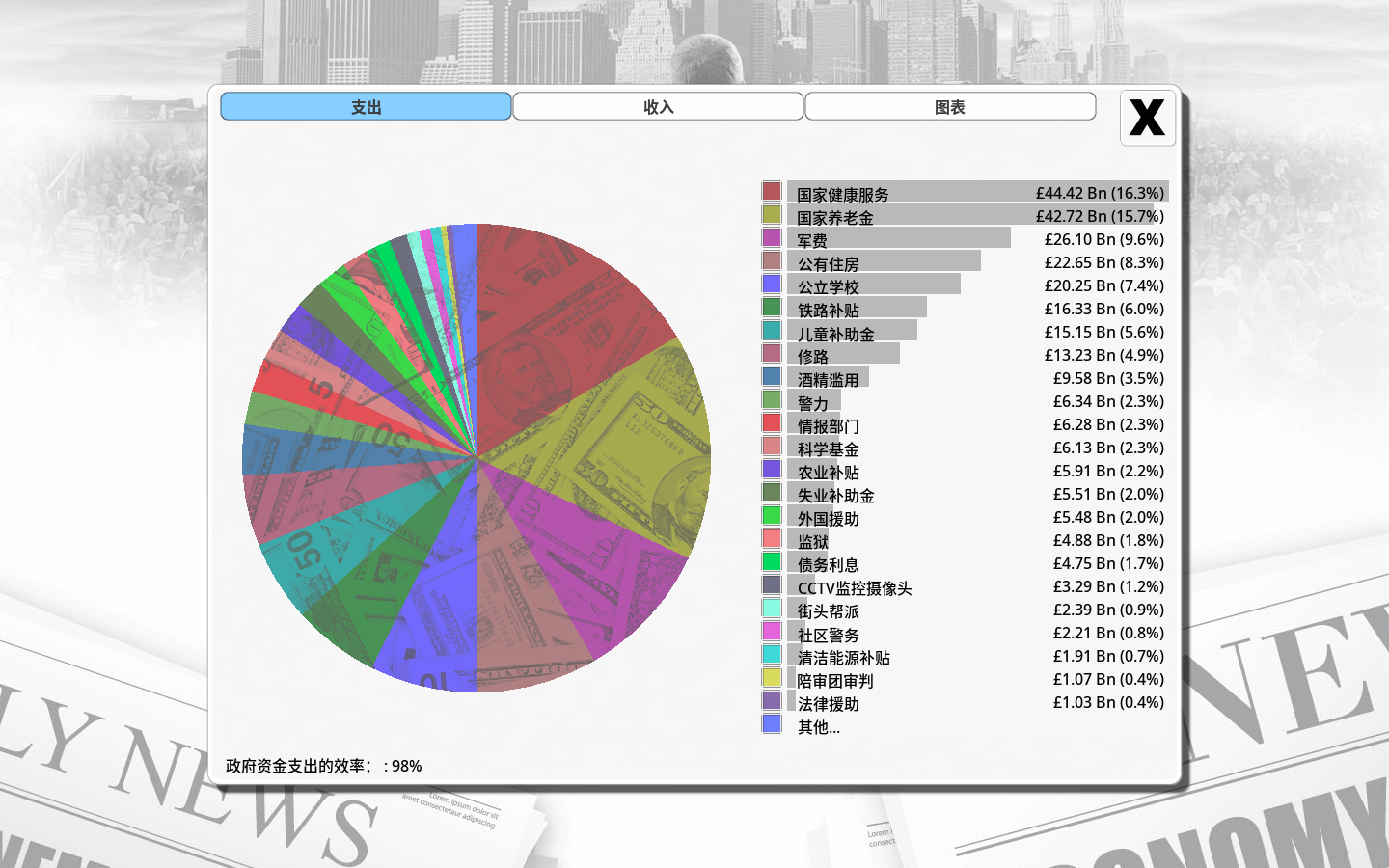The height and width of the screenshot is (868, 1389).
Task: Select the 情报部门 label
Action: (x=828, y=426)
